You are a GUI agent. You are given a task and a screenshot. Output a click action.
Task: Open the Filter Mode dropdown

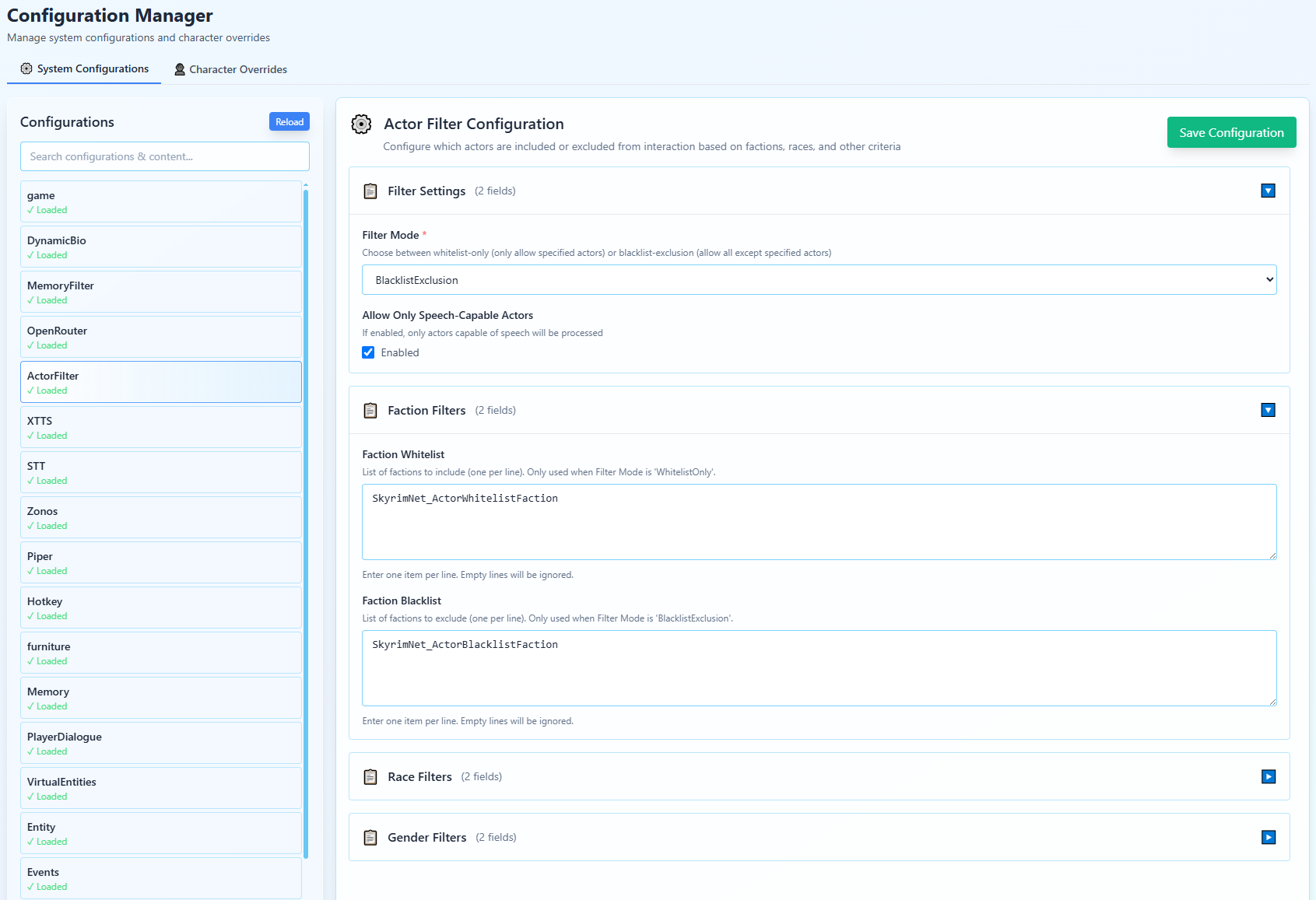(819, 280)
